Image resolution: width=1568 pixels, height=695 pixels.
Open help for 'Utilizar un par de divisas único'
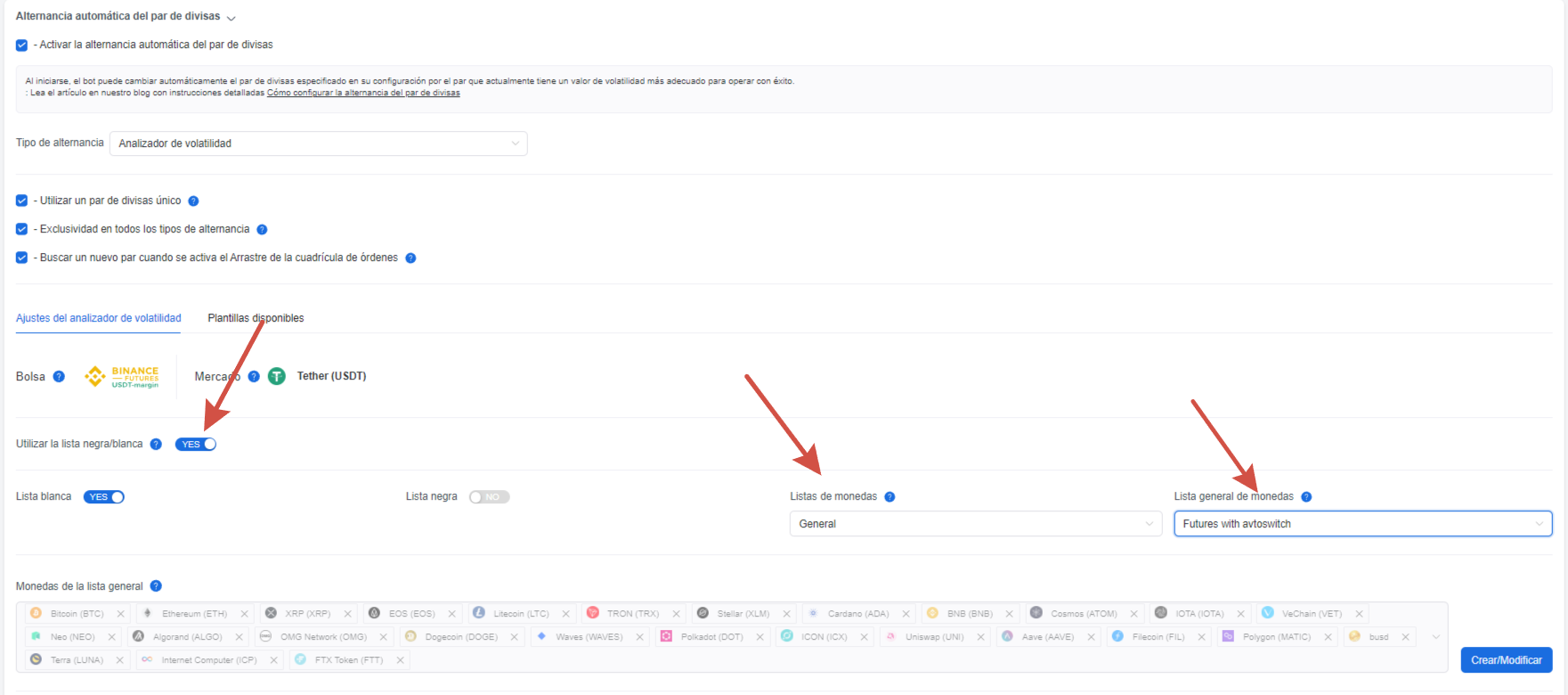(193, 201)
